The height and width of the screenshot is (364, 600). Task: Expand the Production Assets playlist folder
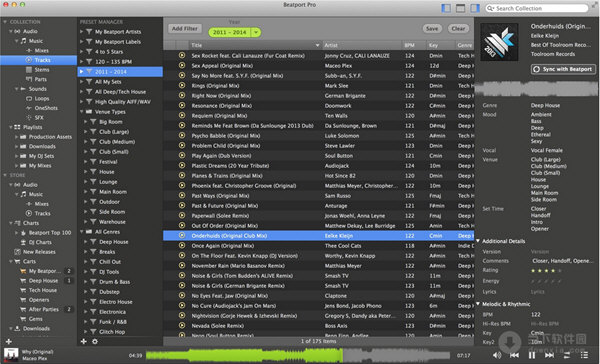coord(16,137)
